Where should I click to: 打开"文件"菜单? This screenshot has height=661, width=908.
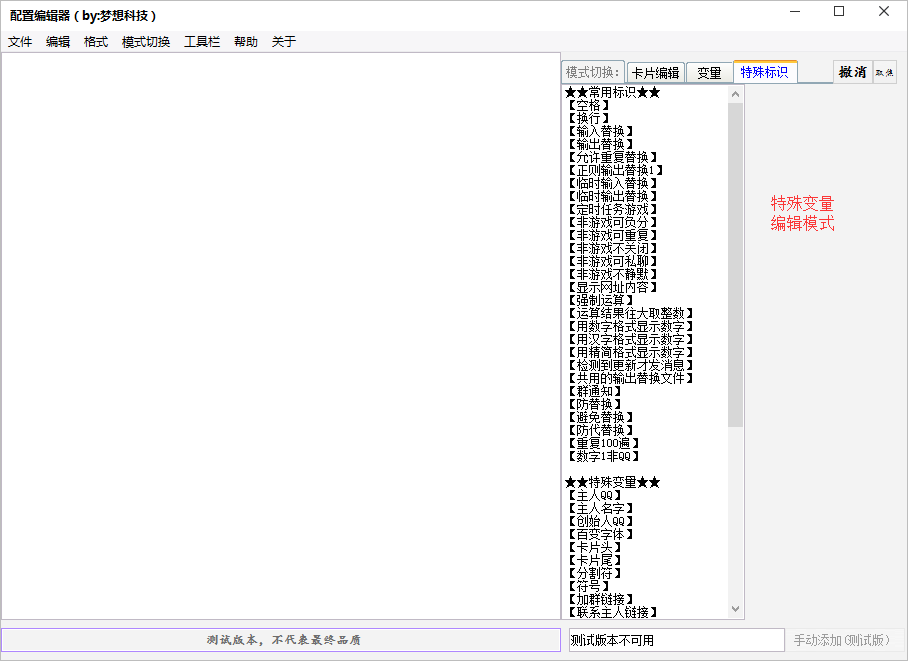pyautogui.click(x=20, y=41)
